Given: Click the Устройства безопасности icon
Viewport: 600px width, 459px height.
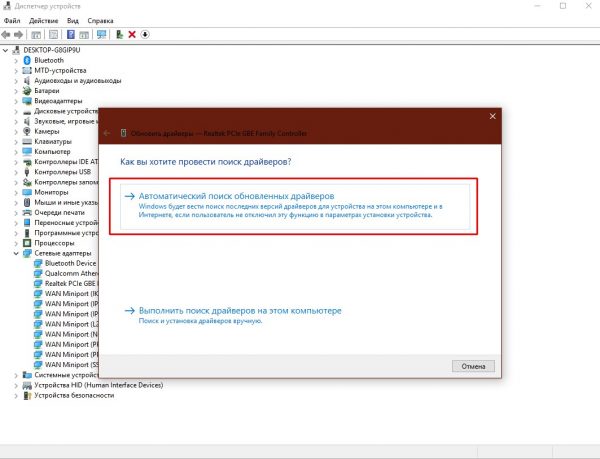Looking at the screenshot, I should 27,396.
